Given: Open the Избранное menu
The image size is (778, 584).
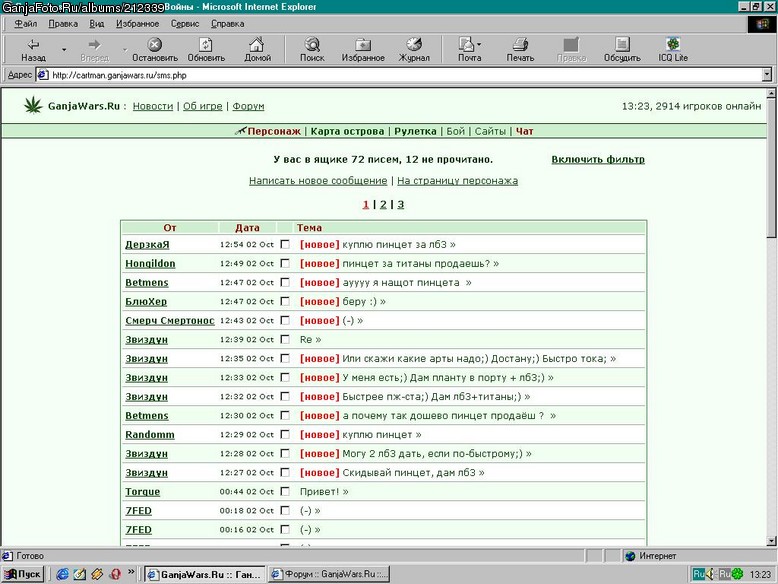Looking at the screenshot, I should click(137, 24).
